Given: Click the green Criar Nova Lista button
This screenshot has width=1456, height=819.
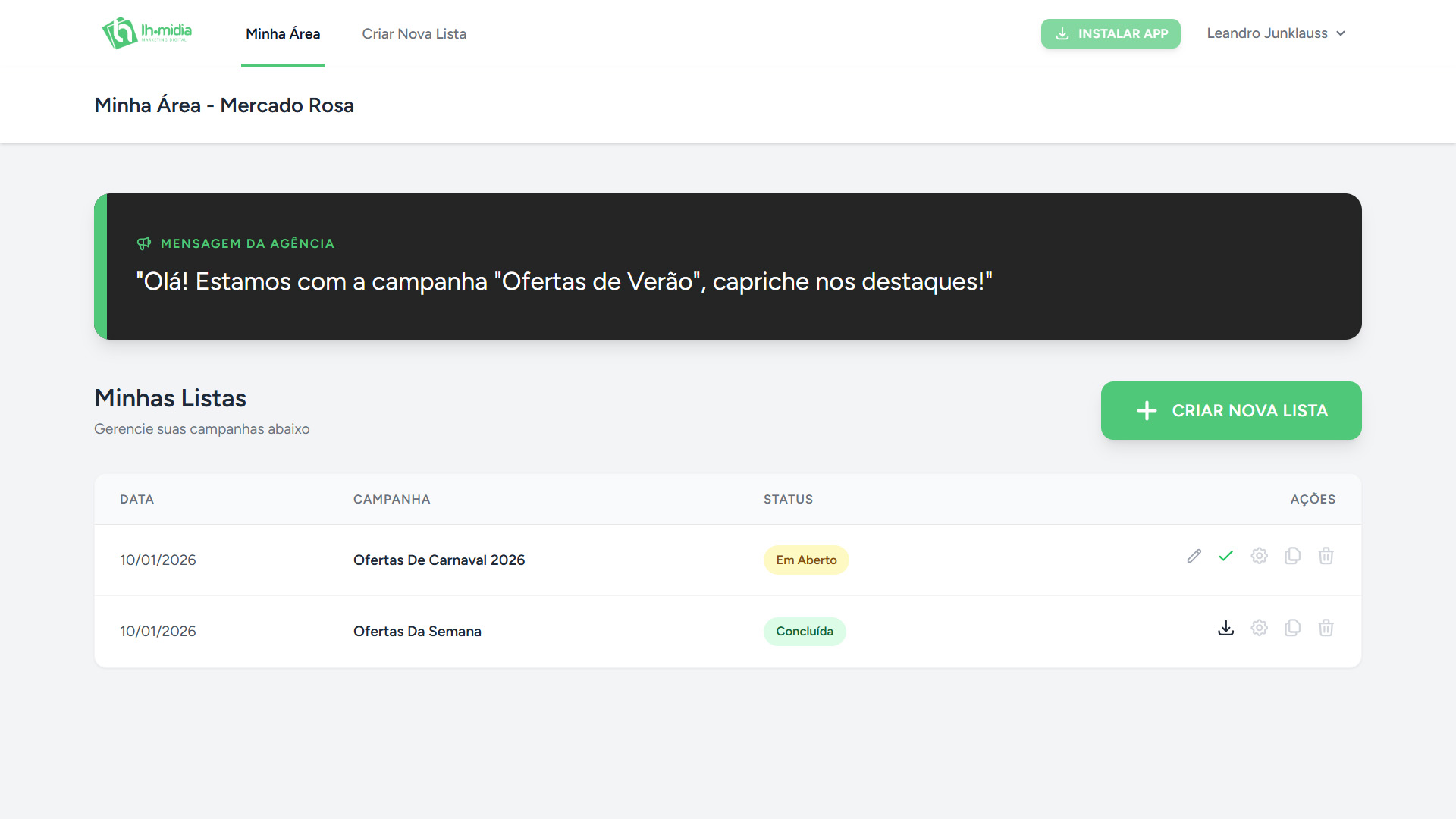Looking at the screenshot, I should coord(1231,410).
